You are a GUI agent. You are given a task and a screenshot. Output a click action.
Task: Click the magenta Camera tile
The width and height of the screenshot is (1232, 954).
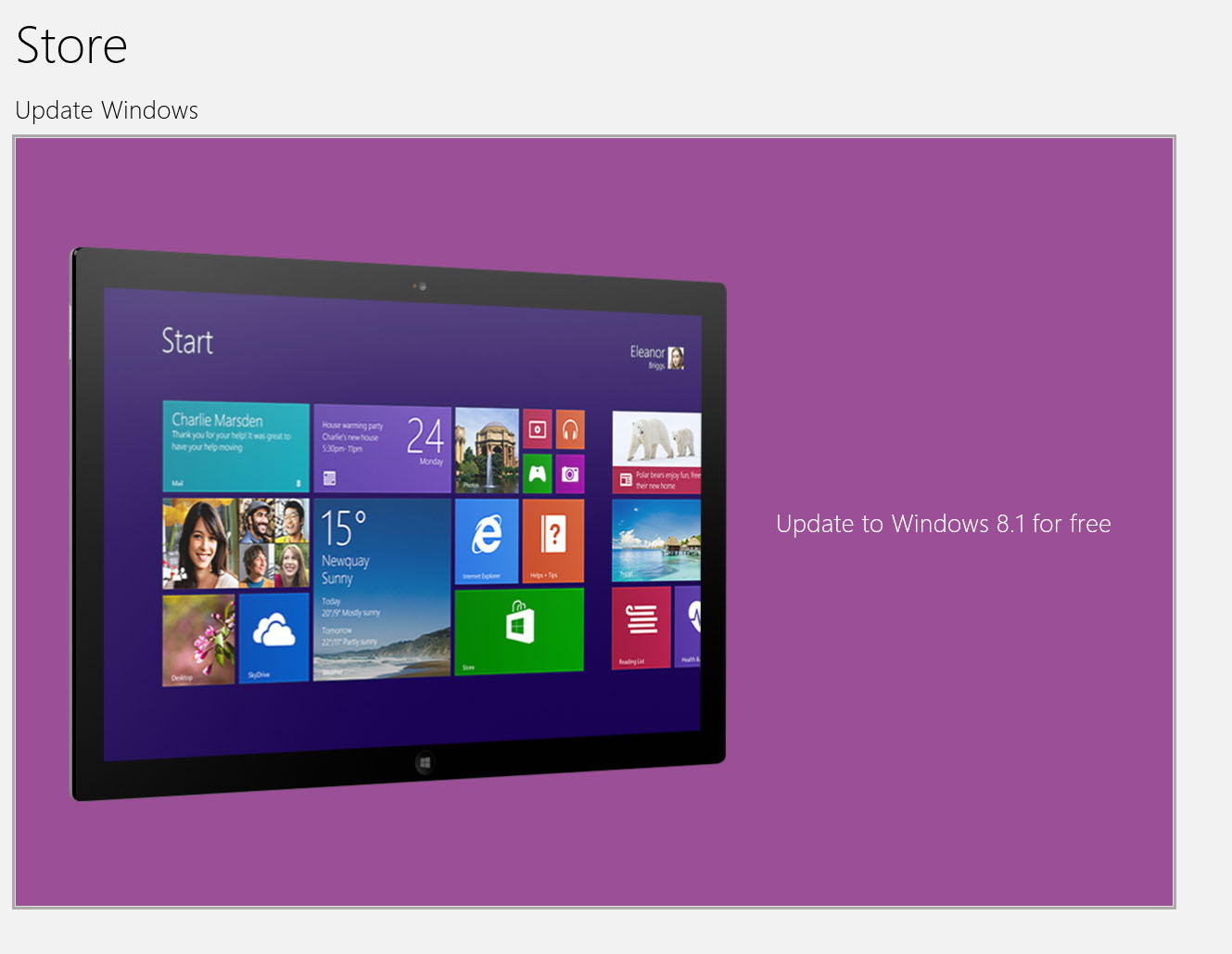point(570,474)
